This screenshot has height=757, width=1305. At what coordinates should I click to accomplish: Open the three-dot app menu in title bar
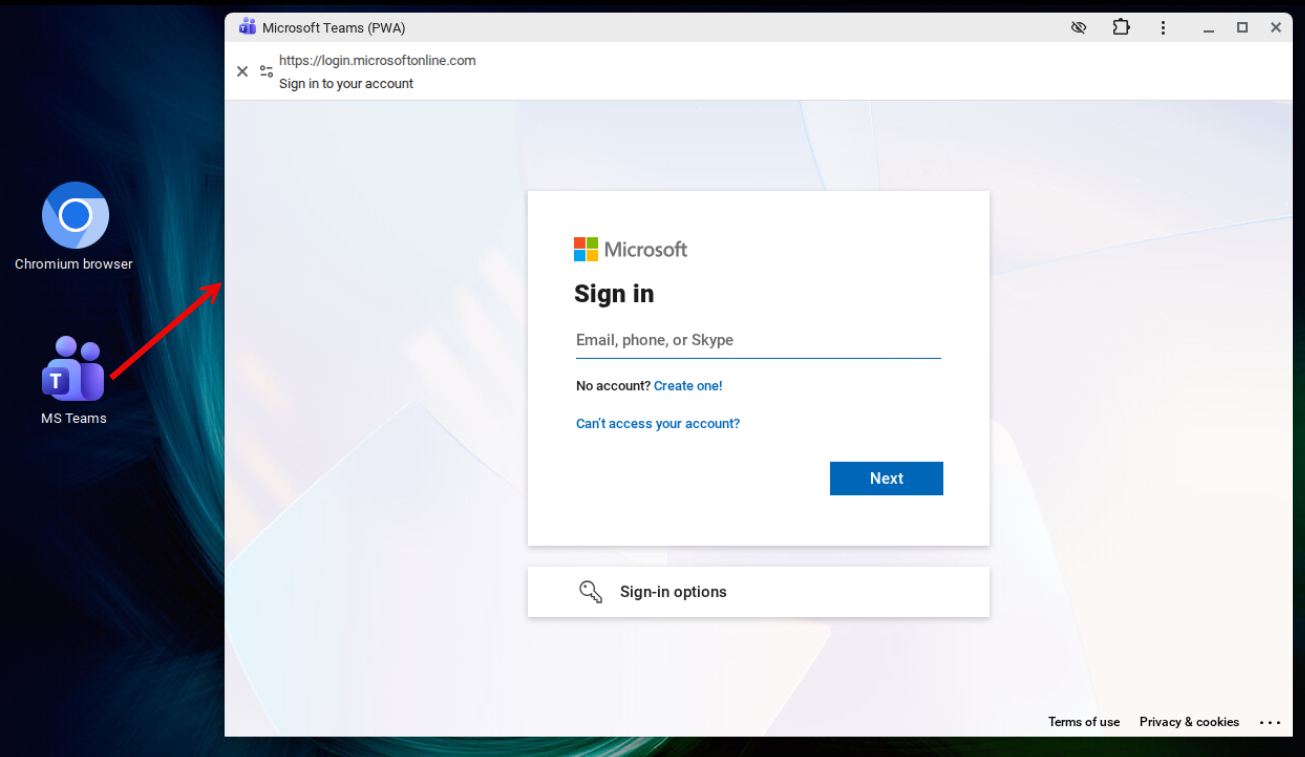(1163, 28)
